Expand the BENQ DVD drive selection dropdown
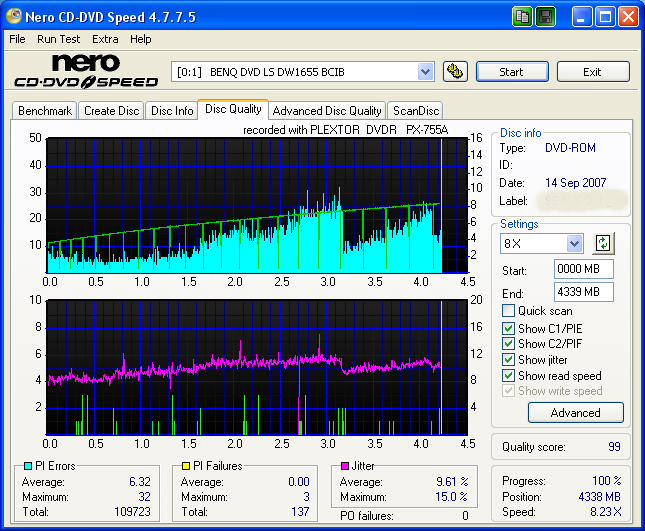Image resolution: width=645 pixels, height=531 pixels. [x=425, y=72]
